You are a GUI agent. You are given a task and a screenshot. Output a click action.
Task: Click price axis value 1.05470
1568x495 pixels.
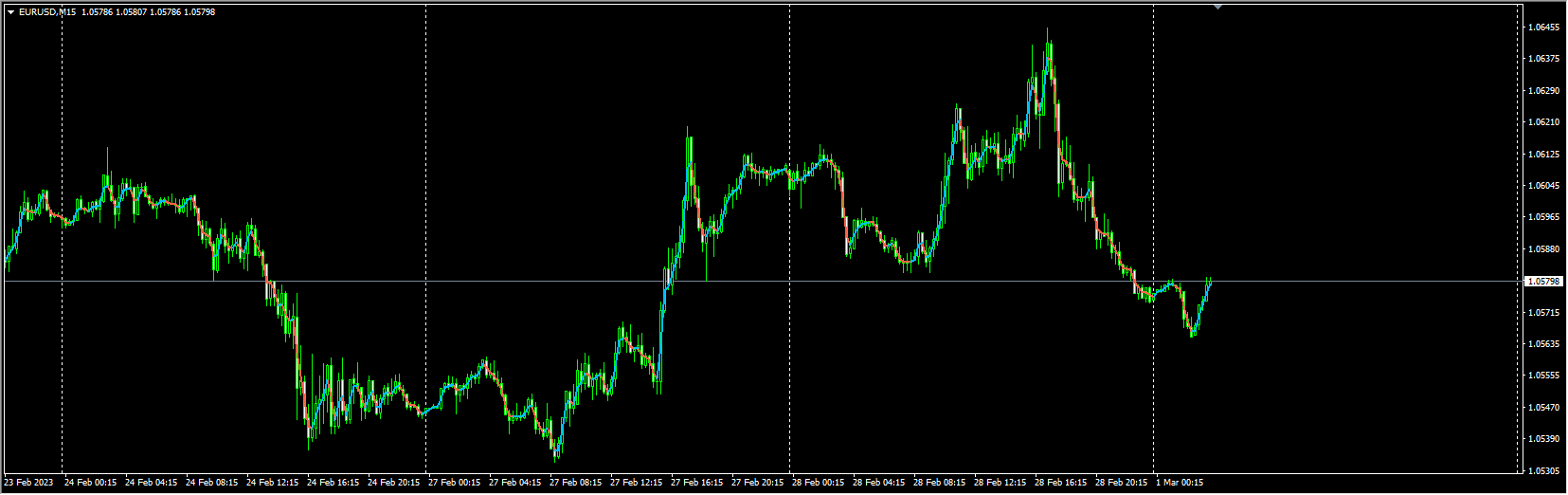pyautogui.click(x=1543, y=408)
